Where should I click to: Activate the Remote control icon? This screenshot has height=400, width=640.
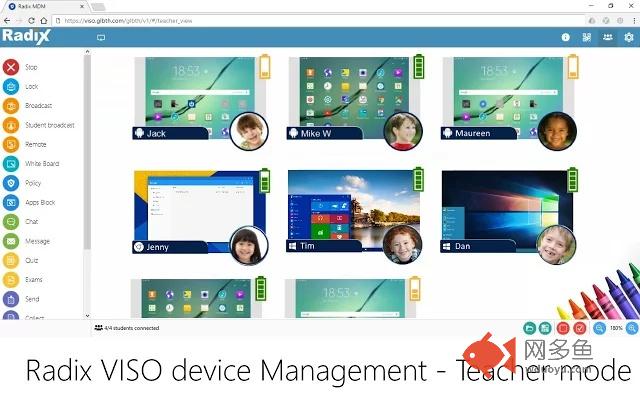(x=11, y=144)
